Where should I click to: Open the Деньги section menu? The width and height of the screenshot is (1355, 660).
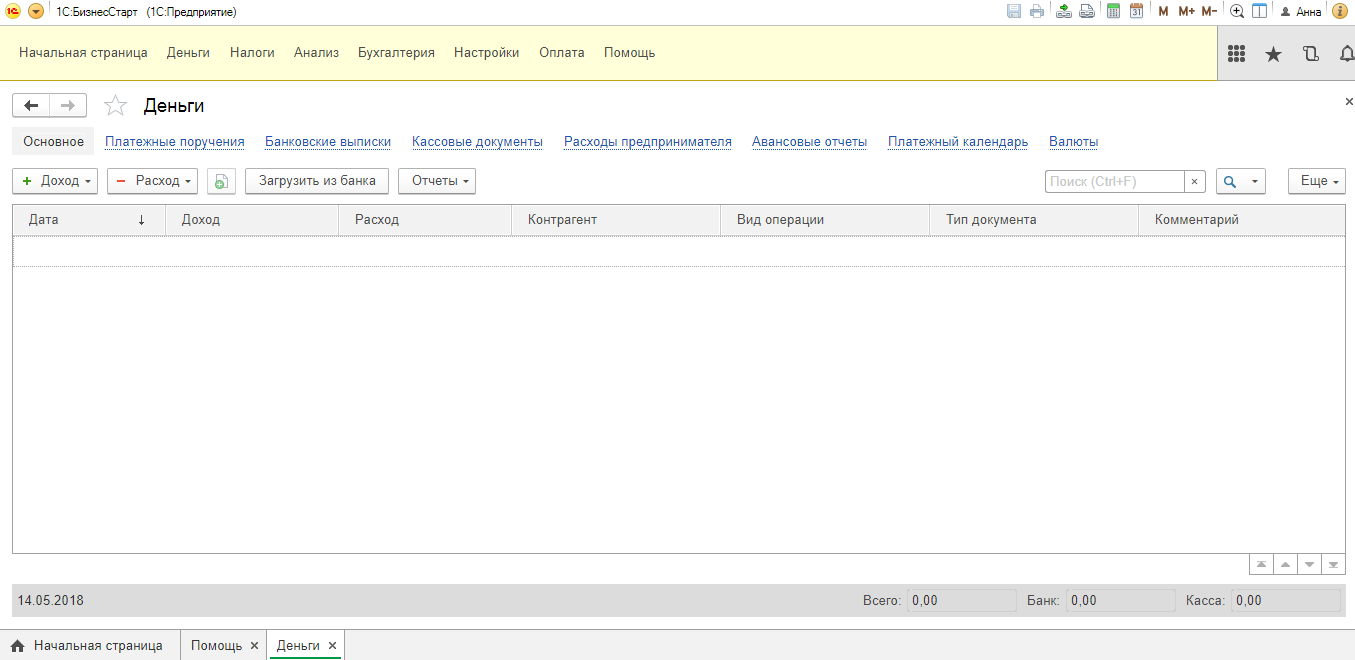pos(188,53)
